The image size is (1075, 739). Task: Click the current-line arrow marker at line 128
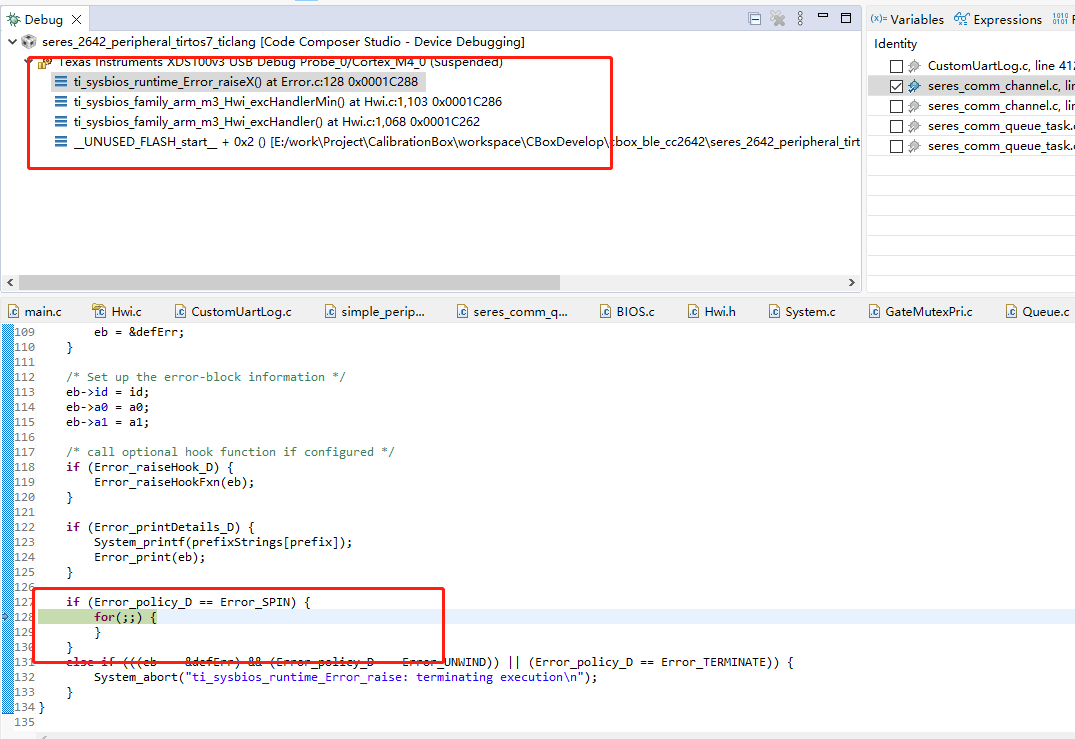point(5,617)
